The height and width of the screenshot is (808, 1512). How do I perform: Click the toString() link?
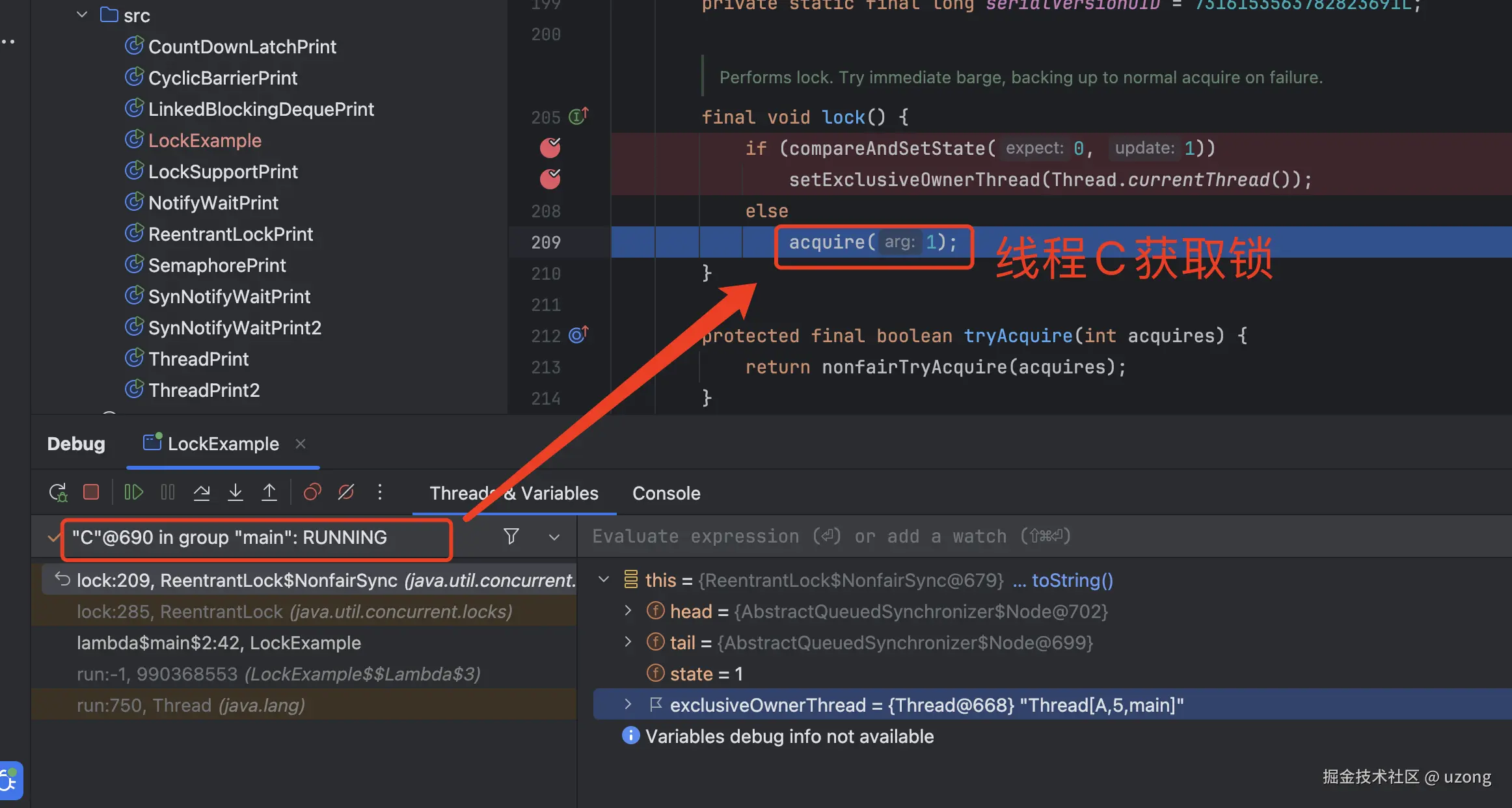coord(1072,580)
